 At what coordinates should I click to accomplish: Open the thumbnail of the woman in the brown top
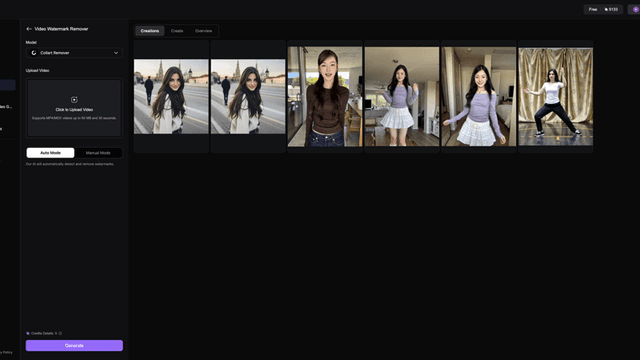click(x=325, y=96)
